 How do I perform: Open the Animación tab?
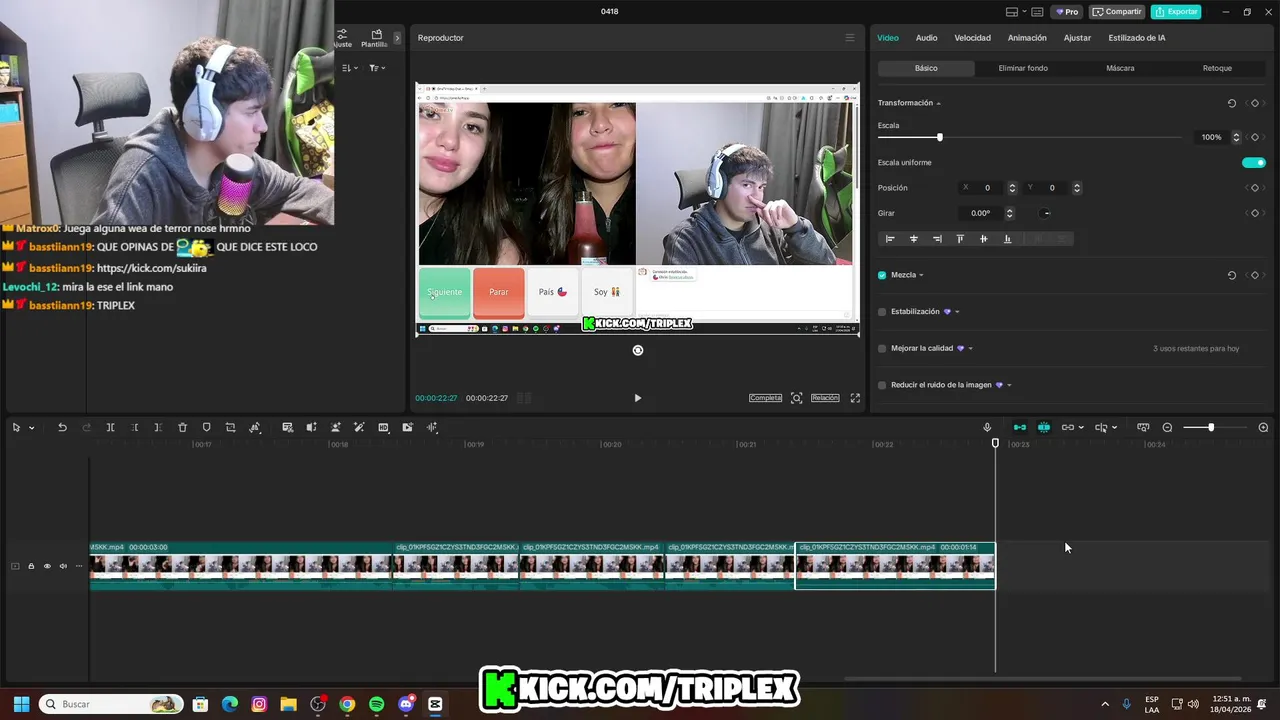coord(1027,38)
